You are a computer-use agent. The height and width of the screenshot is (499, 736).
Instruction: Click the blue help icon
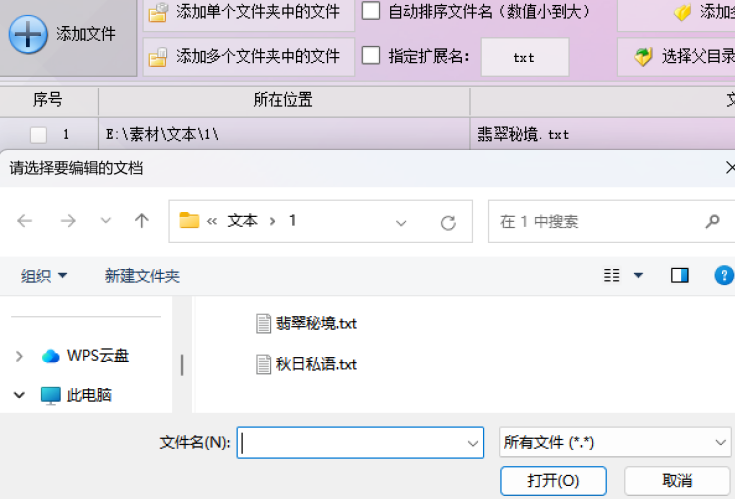(x=724, y=276)
